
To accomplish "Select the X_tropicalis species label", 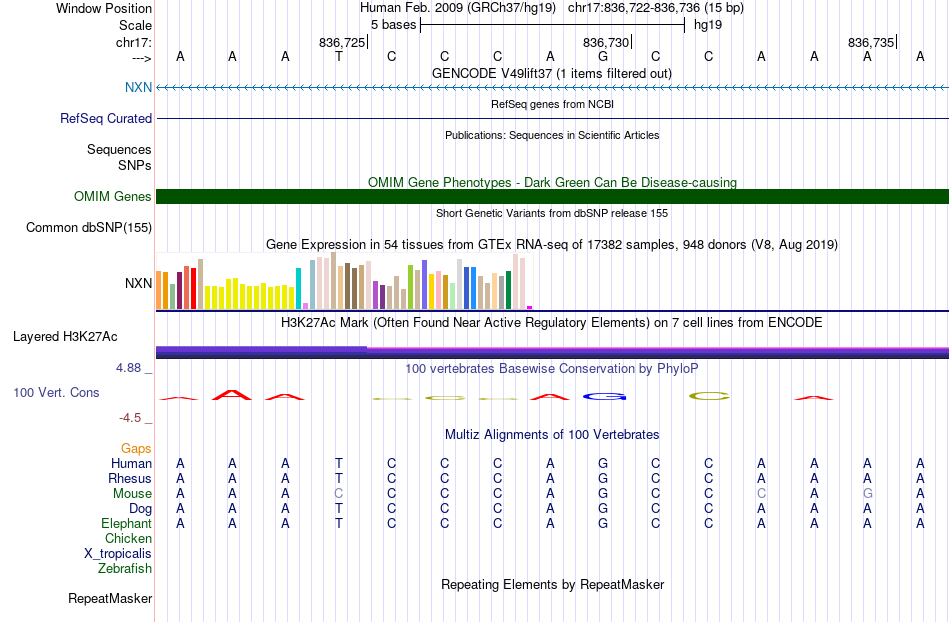I will (x=118, y=554).
